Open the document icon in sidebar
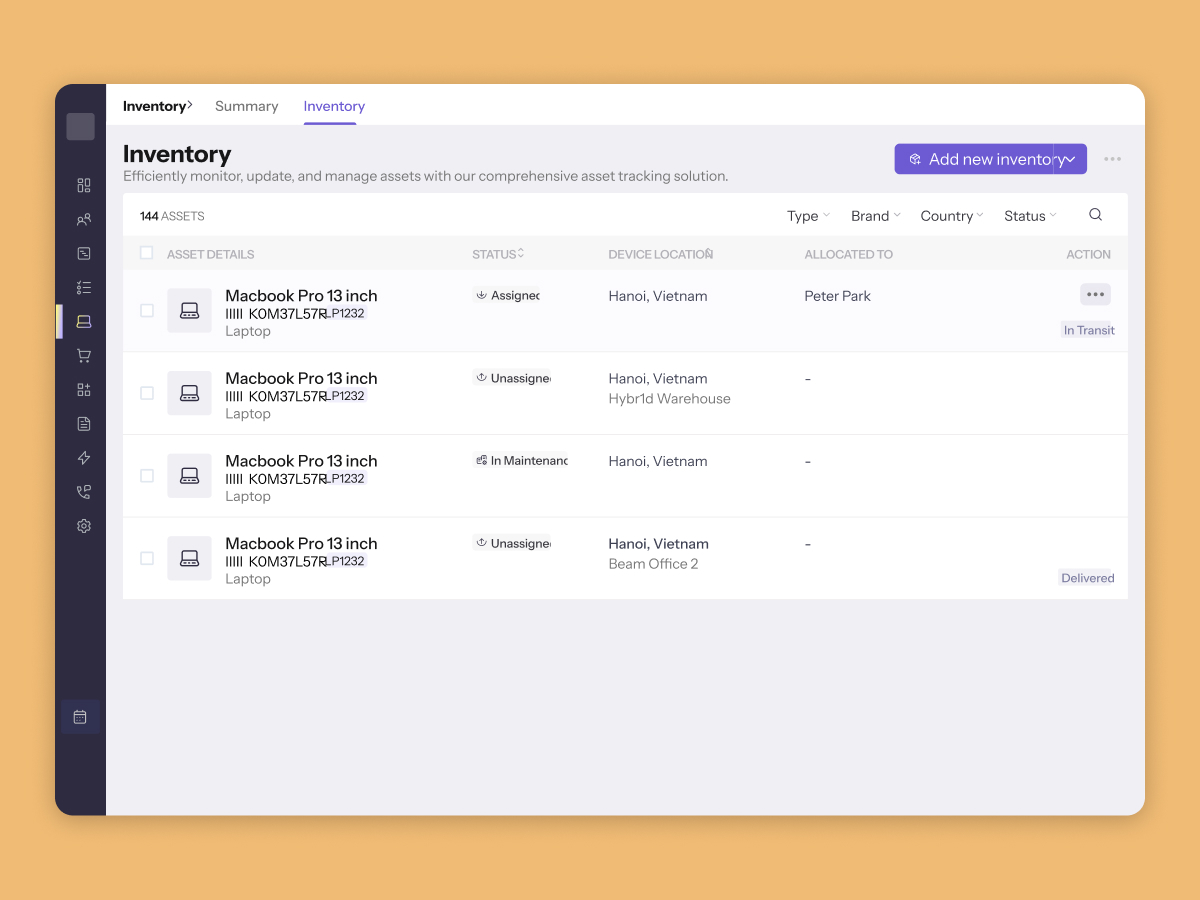 point(84,423)
